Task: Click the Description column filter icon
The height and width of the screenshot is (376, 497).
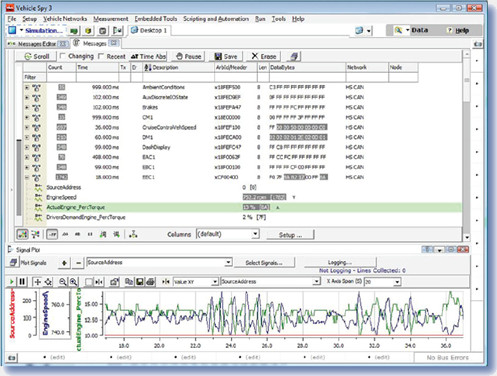Action: (147, 67)
